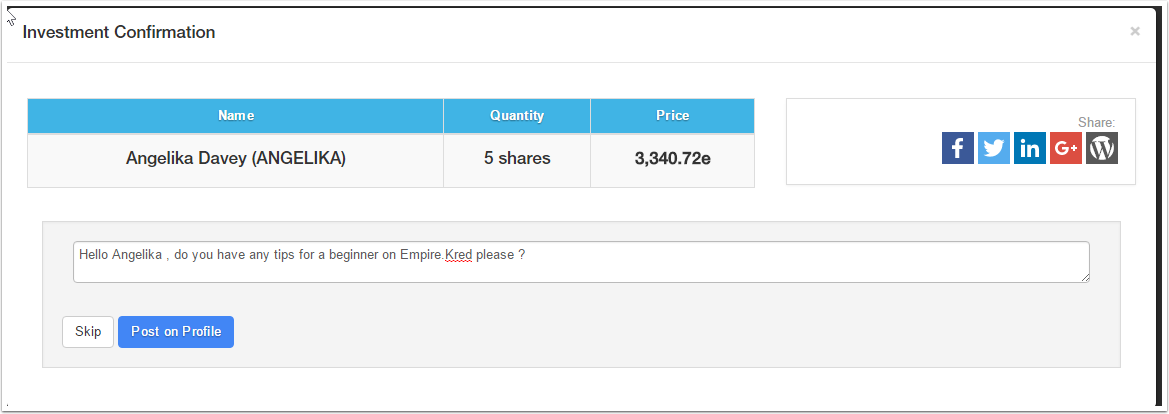This screenshot has height=414, width=1169.
Task: Click the Share: label
Action: (1096, 122)
